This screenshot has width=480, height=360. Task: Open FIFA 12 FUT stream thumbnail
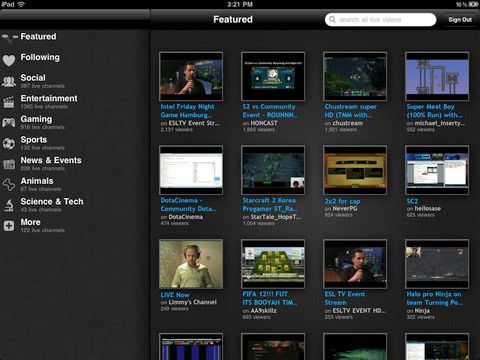[273, 264]
